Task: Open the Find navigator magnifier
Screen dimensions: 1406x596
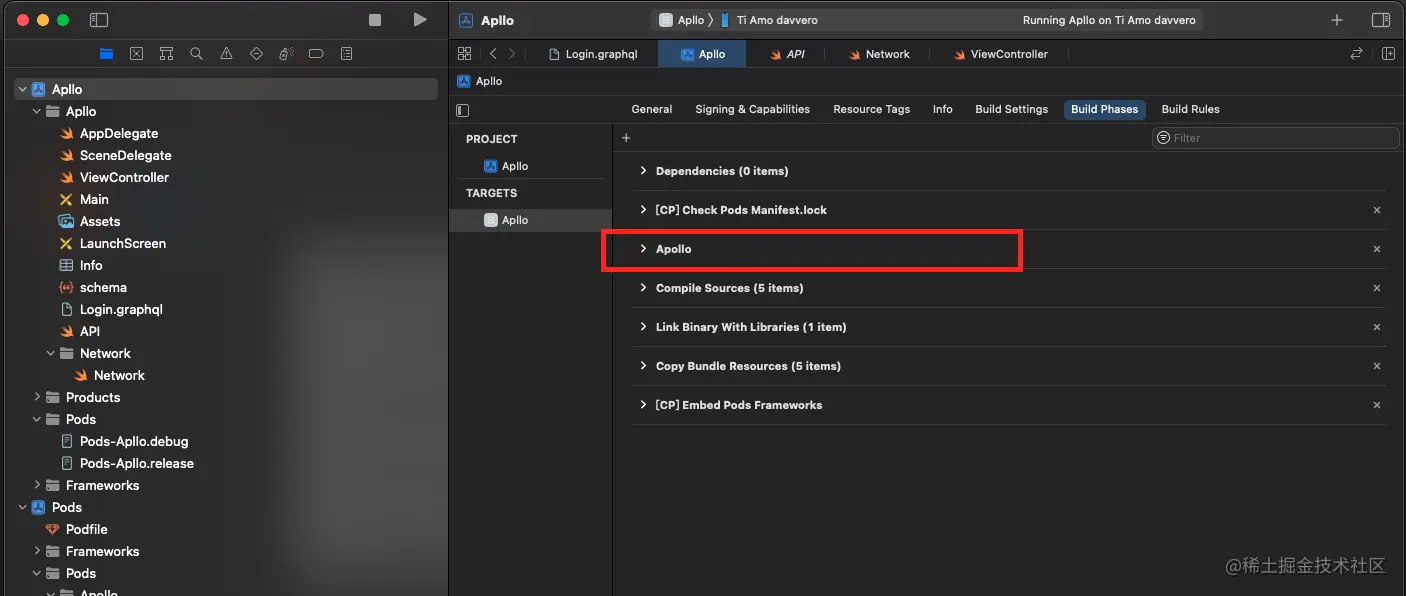Action: pyautogui.click(x=196, y=54)
